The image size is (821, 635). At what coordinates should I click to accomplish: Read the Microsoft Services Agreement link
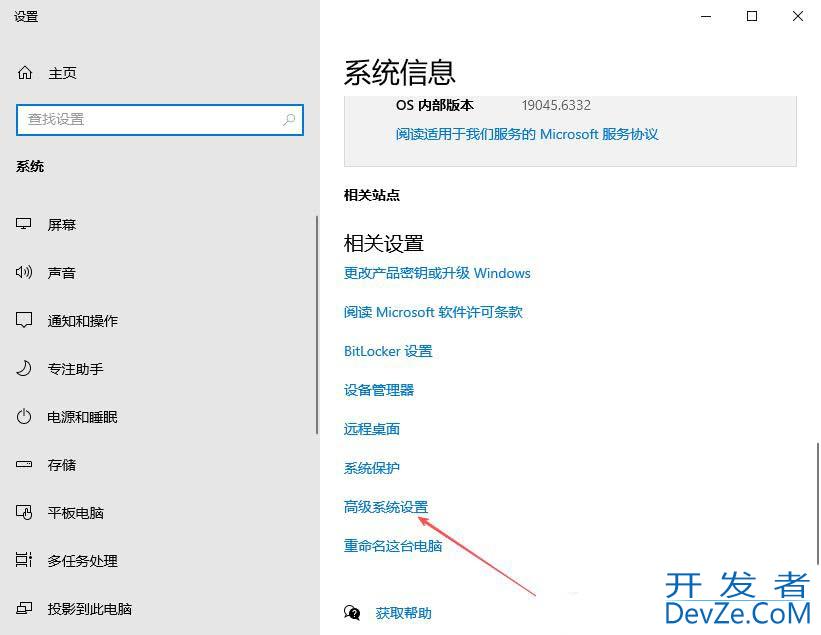pyautogui.click(x=527, y=134)
